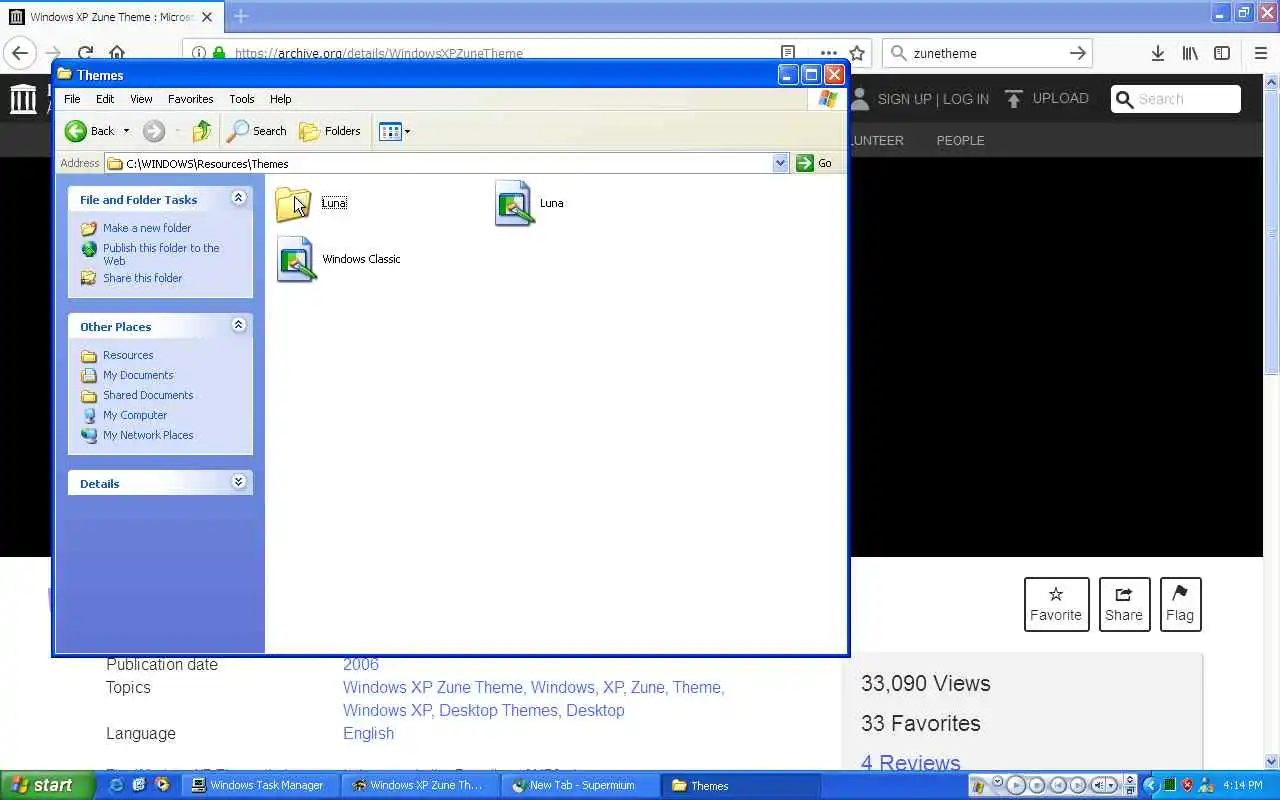Toggle browser sidebar icon
The height and width of the screenshot is (800, 1280).
1222,53
